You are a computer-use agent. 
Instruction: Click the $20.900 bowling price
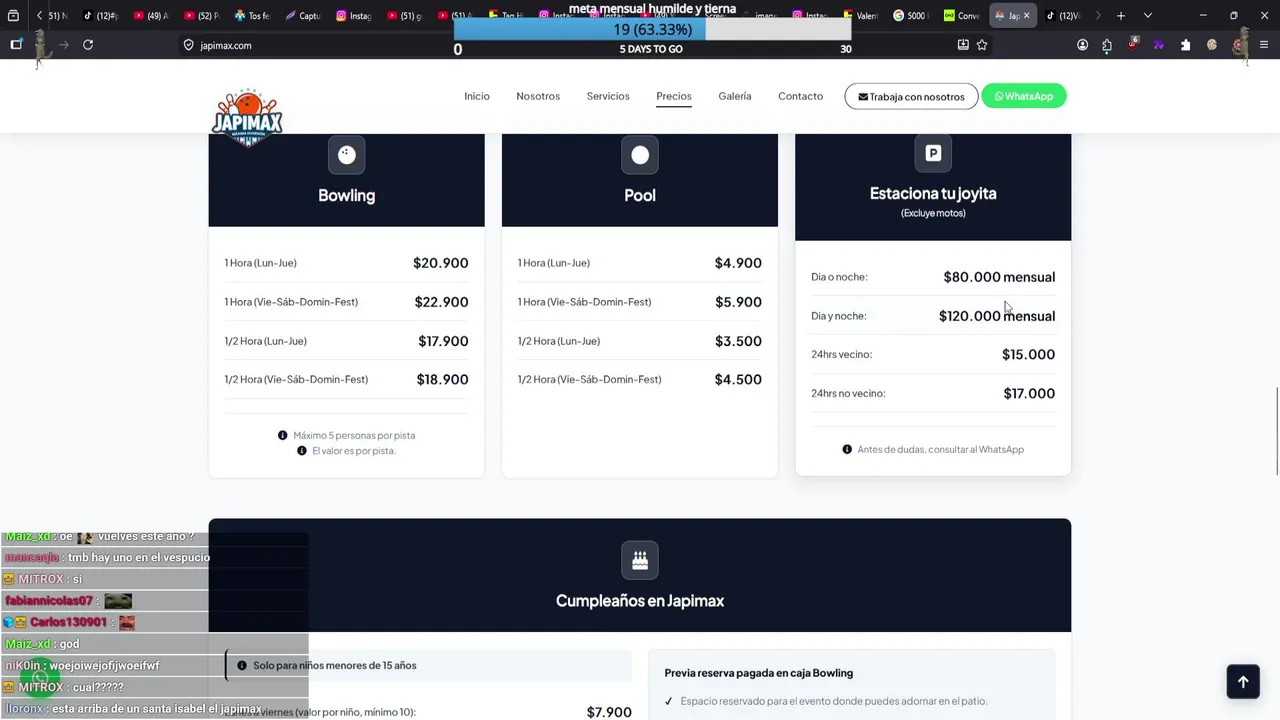click(x=441, y=263)
